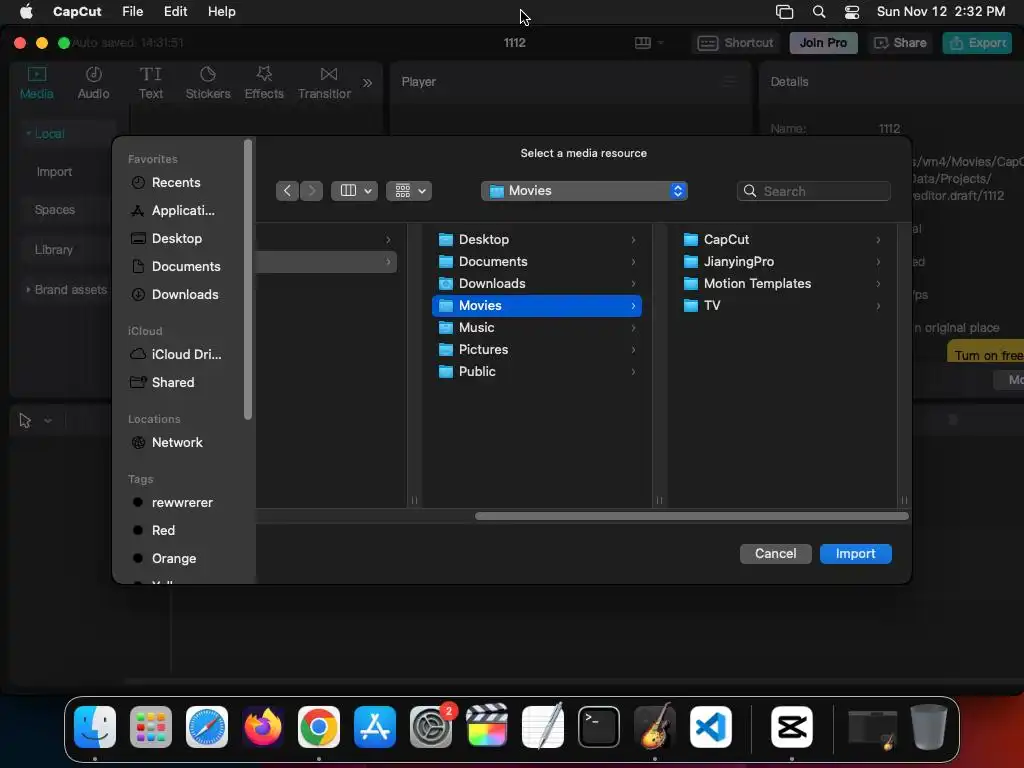Open GarageBand from the dock

tap(655, 727)
